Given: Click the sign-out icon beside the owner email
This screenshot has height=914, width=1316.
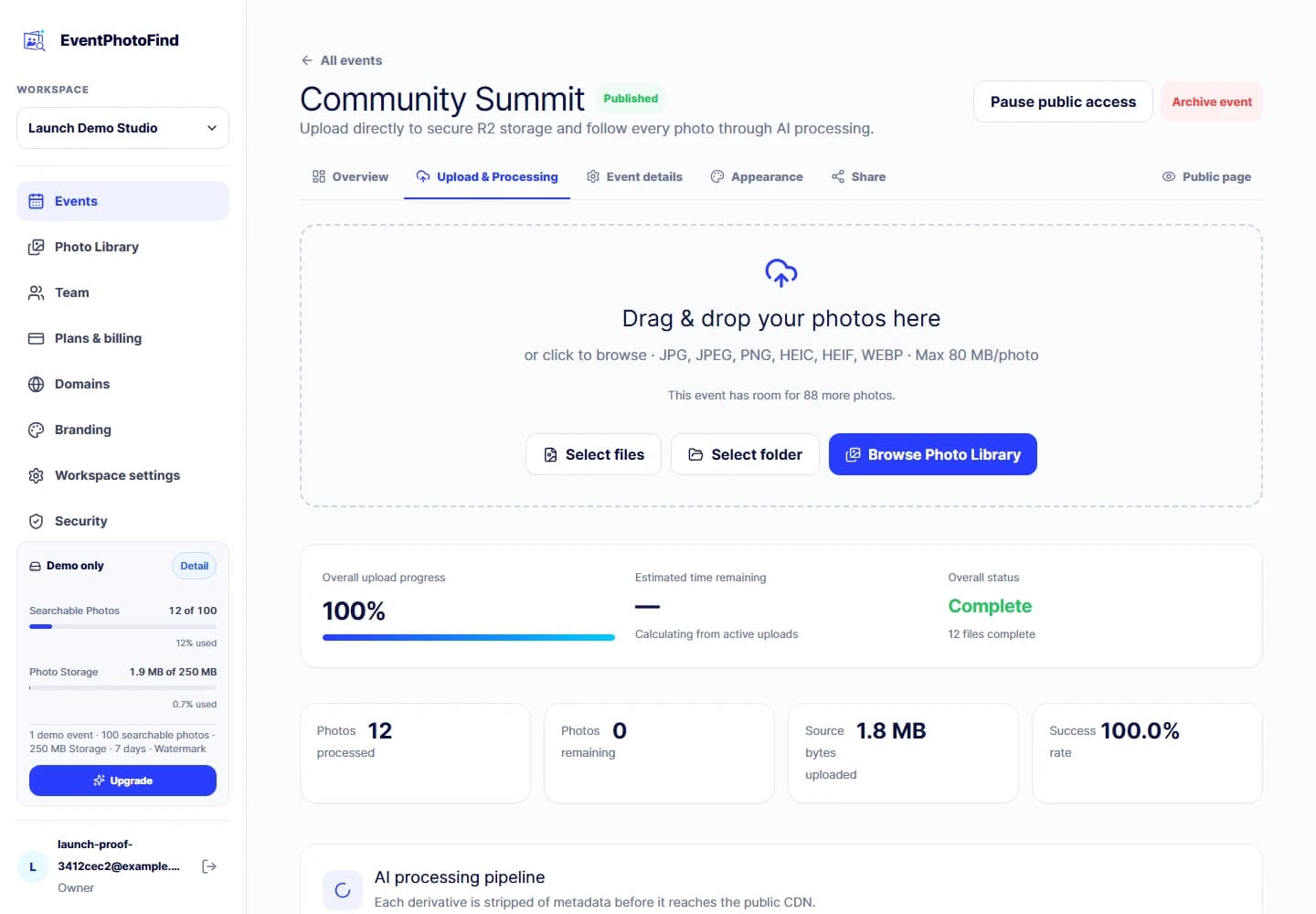Looking at the screenshot, I should point(209,866).
